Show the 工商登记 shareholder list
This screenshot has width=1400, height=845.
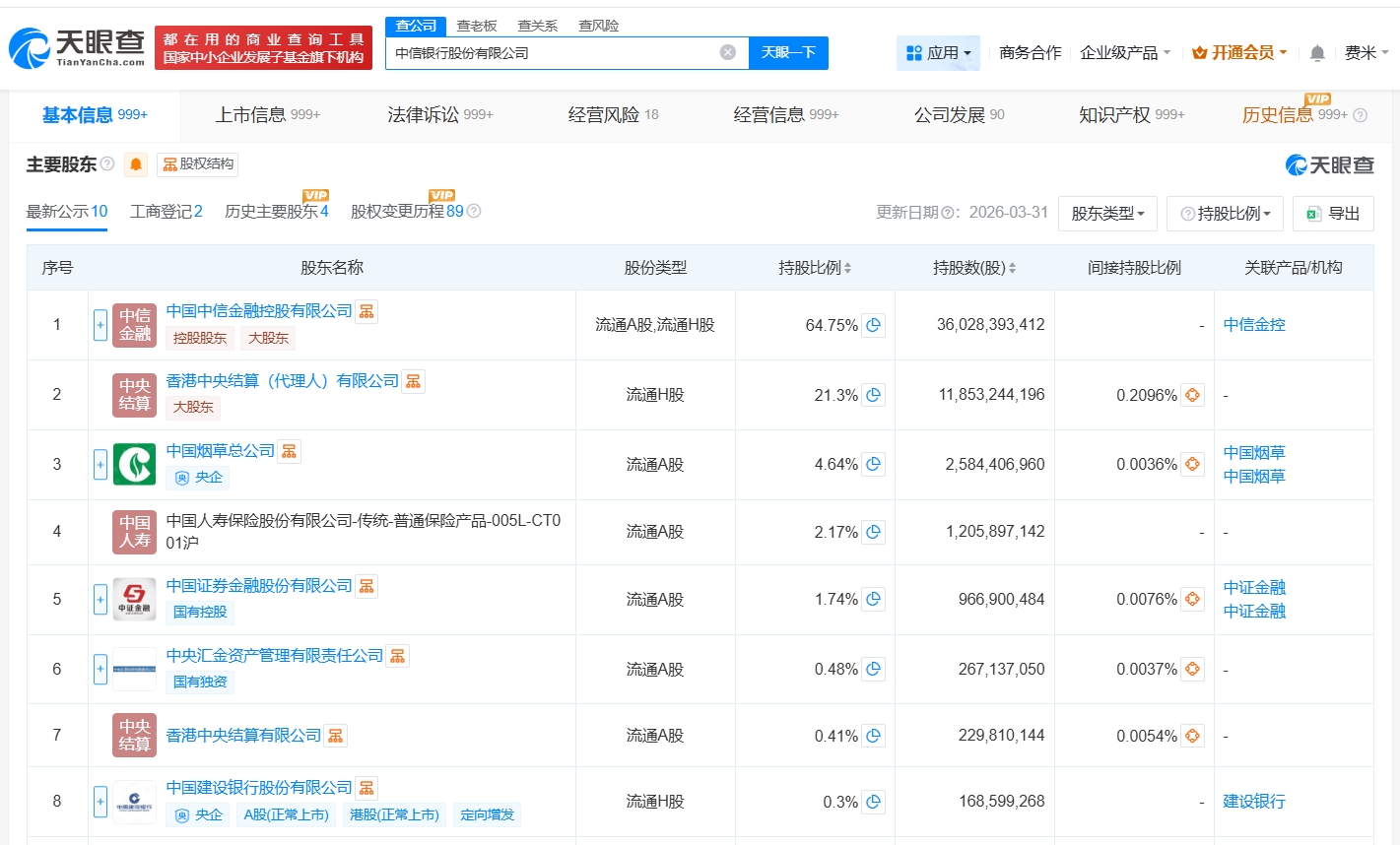point(167,212)
